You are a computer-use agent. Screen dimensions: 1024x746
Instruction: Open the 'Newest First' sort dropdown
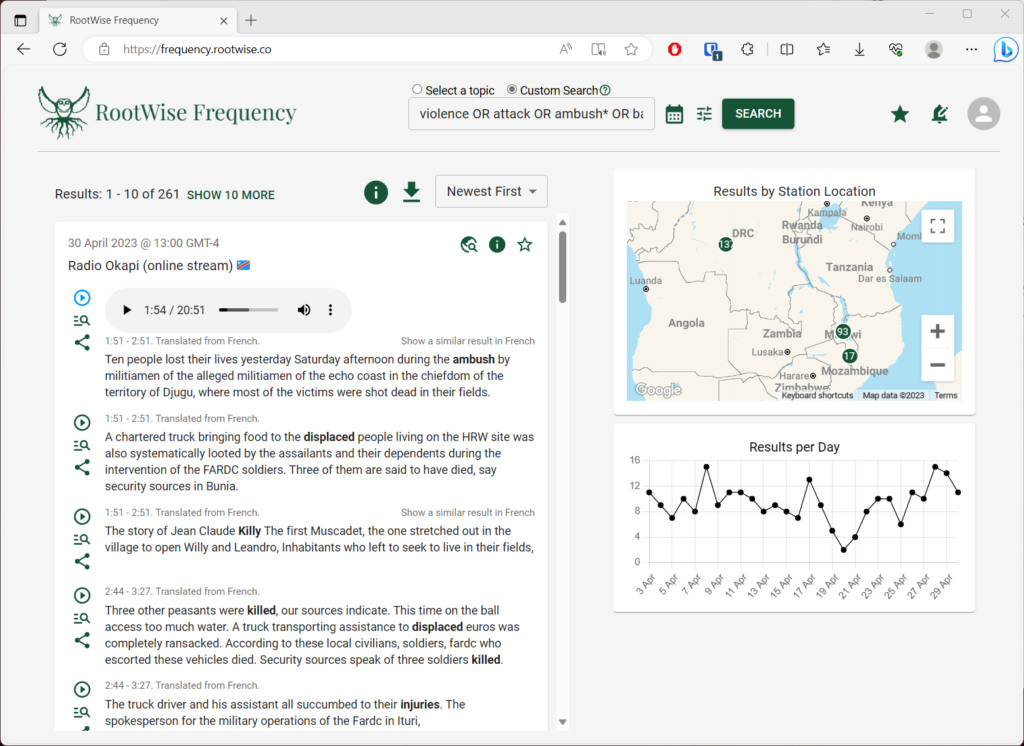pyautogui.click(x=491, y=191)
